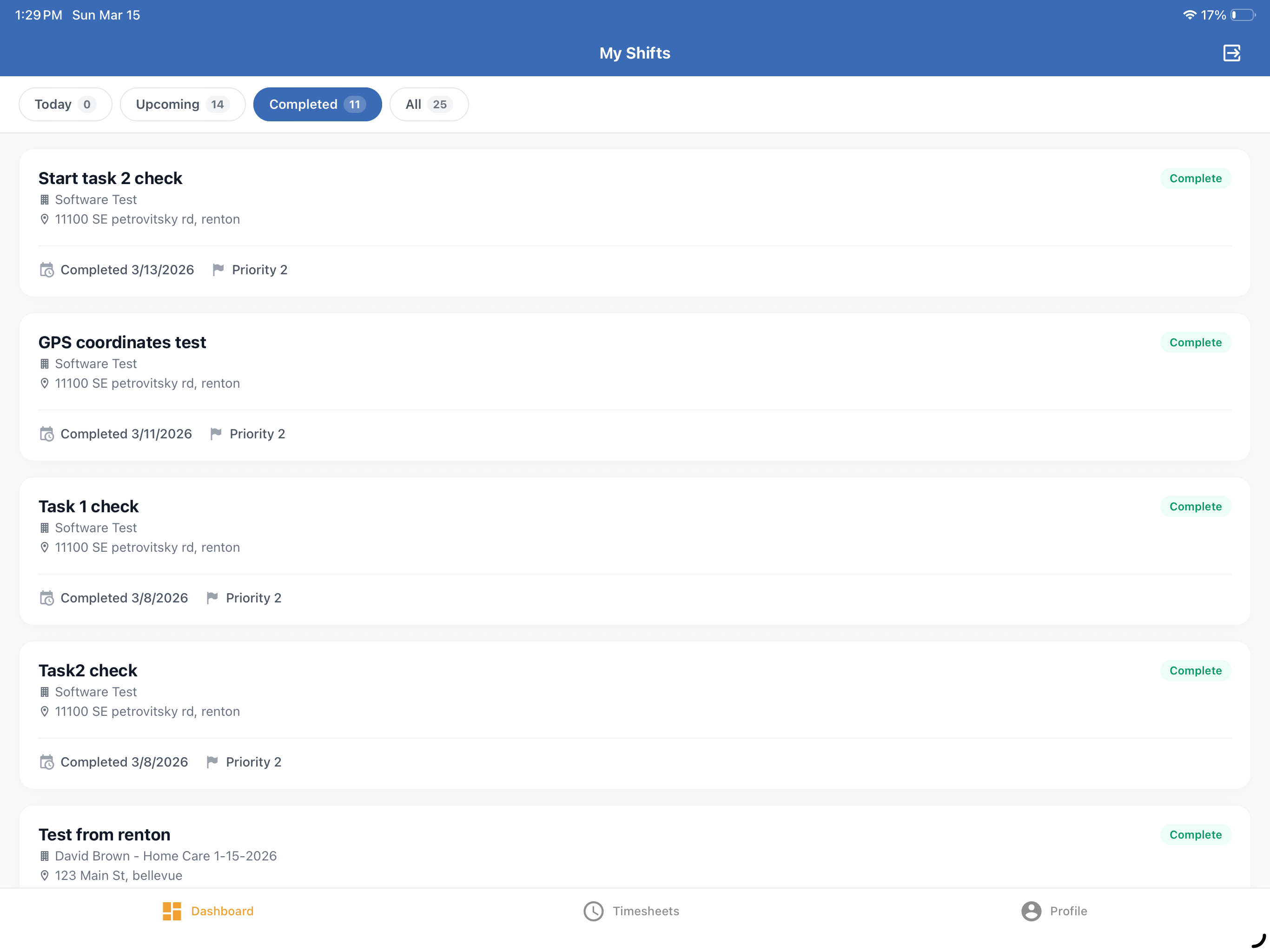
Task: Tap the logout icon in header
Action: 1231,53
